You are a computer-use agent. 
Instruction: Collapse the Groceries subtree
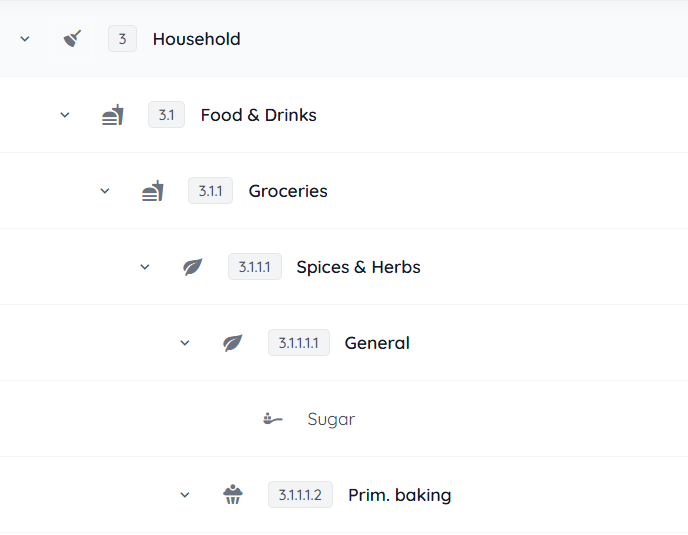105,191
